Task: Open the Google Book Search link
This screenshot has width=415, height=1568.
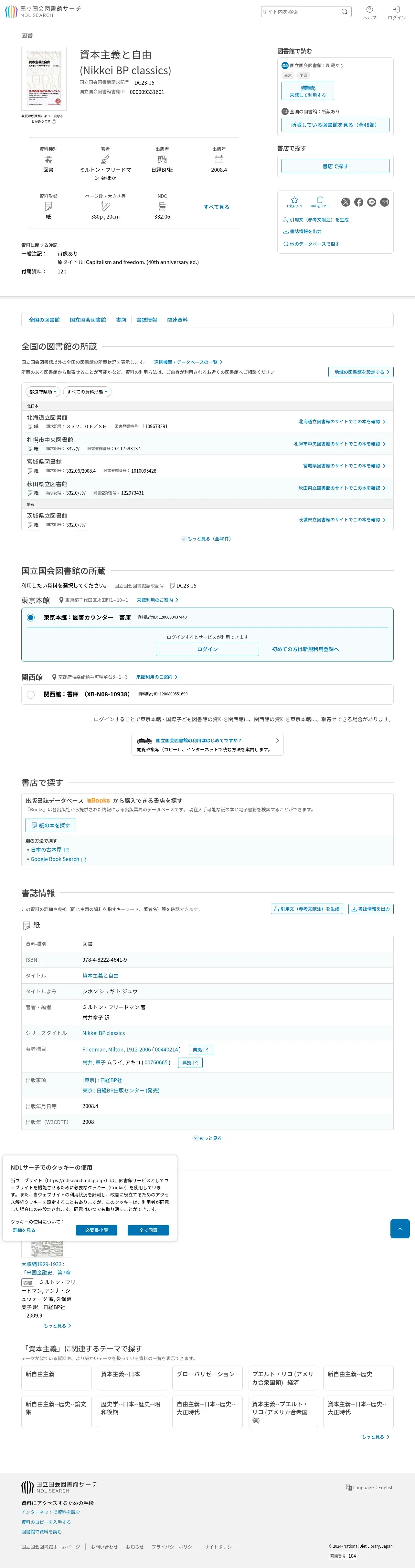Action: [x=58, y=859]
